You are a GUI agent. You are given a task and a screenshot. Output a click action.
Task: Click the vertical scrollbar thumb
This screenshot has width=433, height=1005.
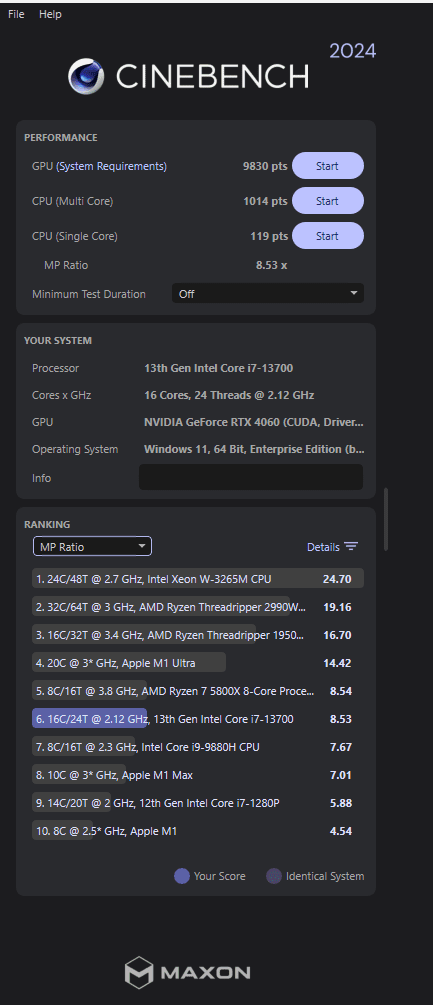click(386, 519)
